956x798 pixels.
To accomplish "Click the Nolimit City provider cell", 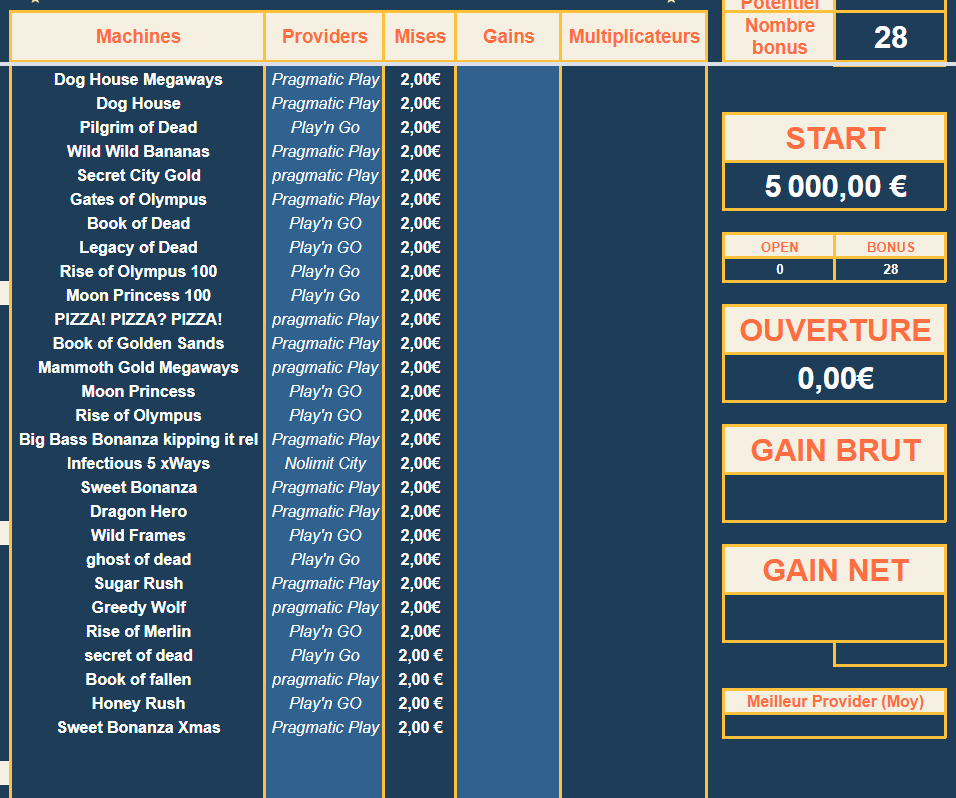I will pos(325,463).
